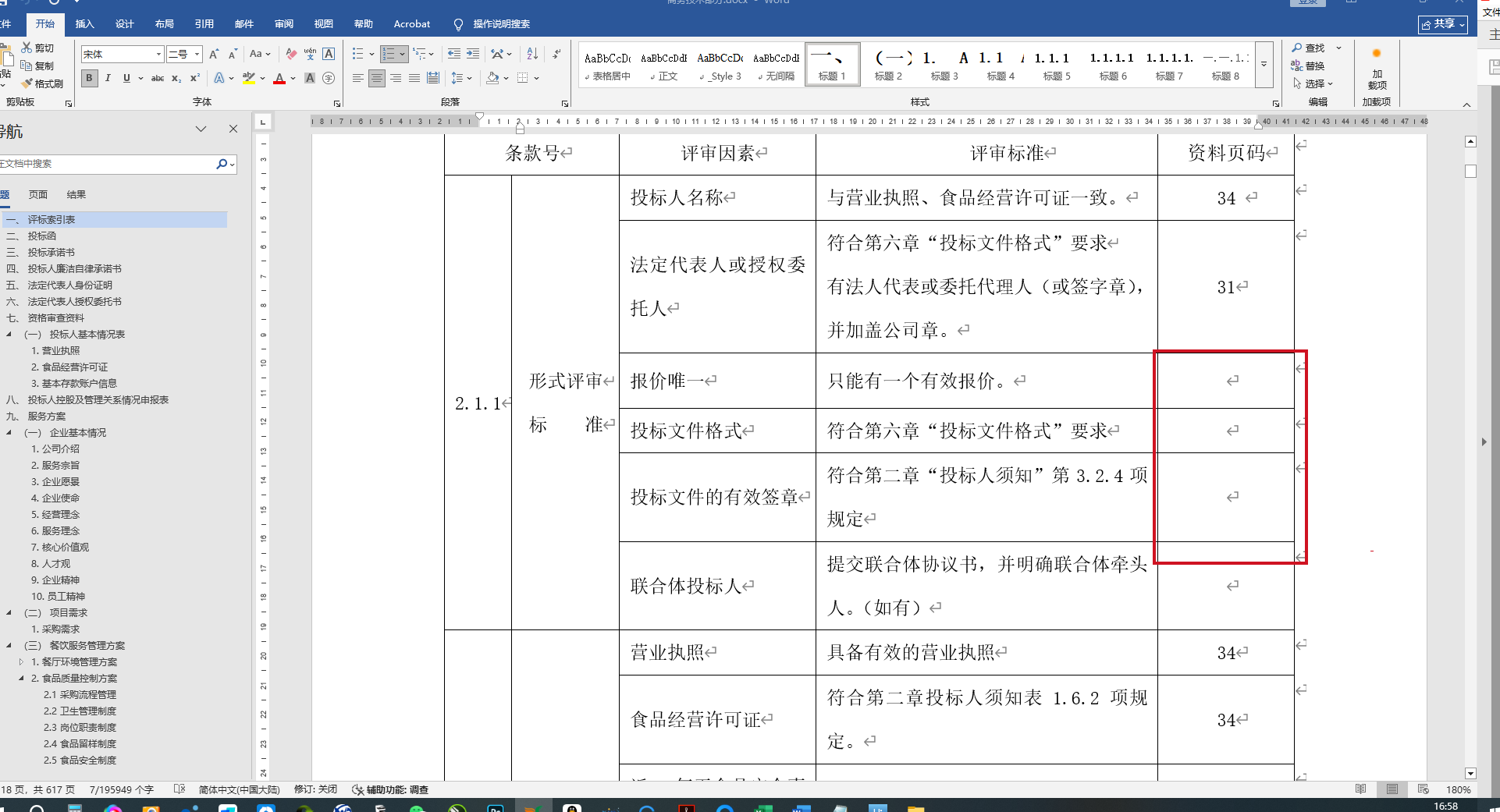Justify the paragraph text
The width and height of the screenshot is (1500, 812).
coord(414,78)
